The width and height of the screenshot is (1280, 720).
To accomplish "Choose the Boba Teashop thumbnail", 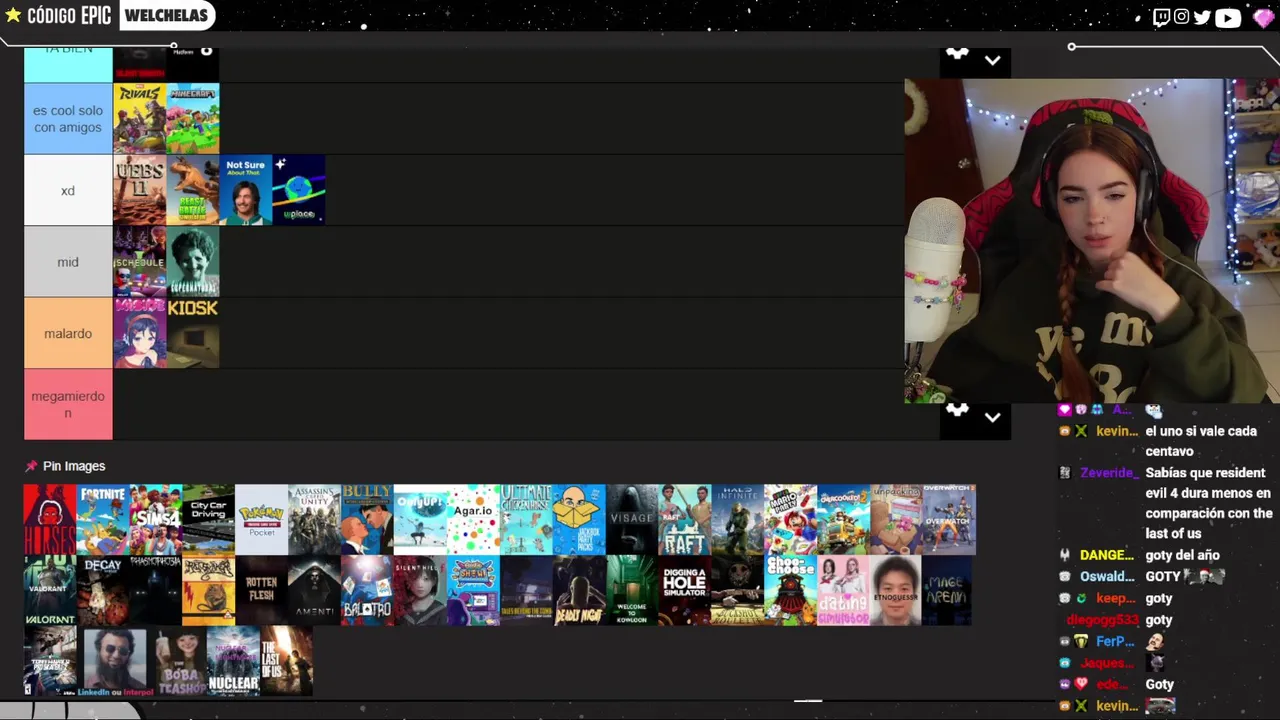I will [180, 662].
